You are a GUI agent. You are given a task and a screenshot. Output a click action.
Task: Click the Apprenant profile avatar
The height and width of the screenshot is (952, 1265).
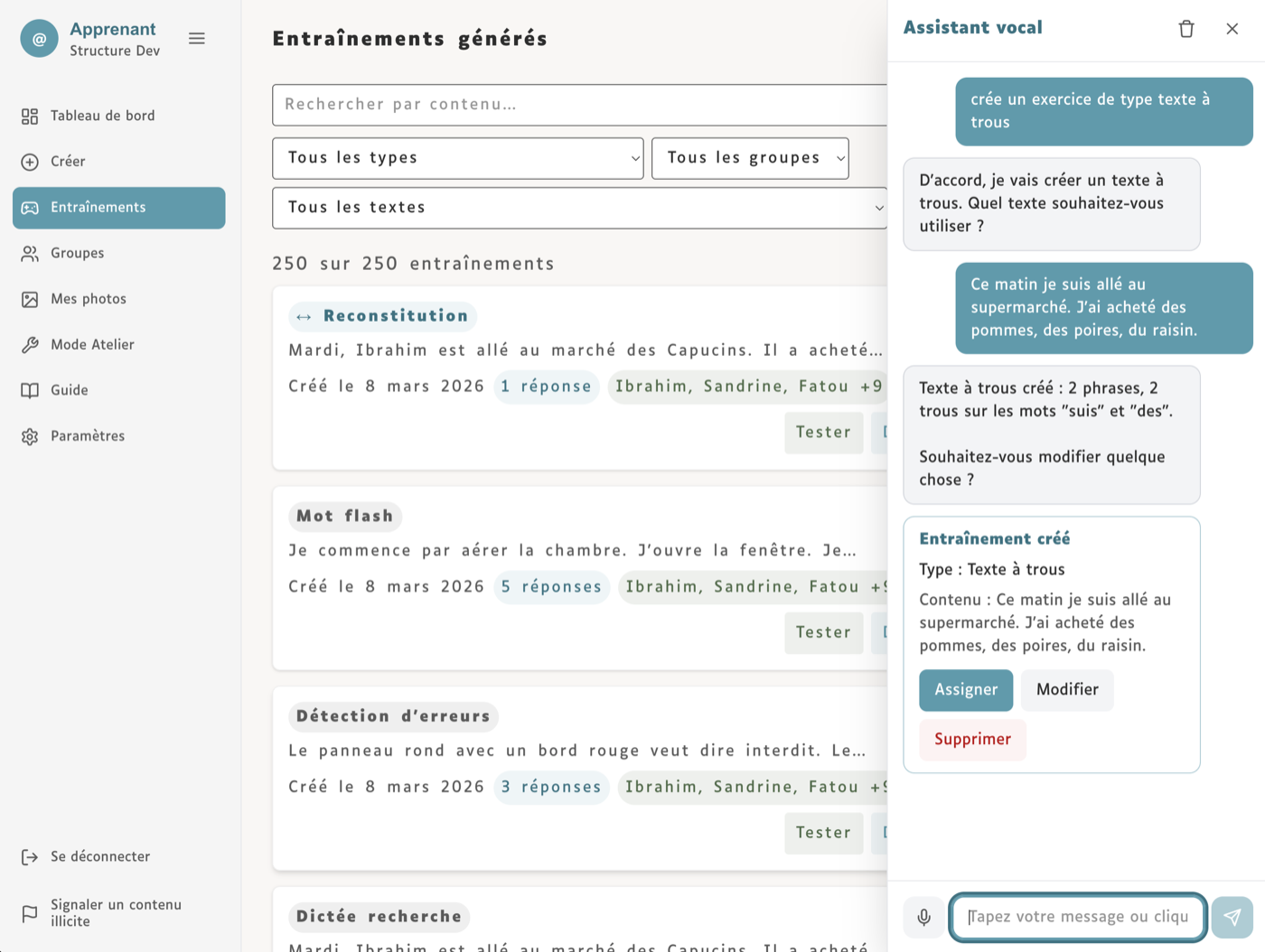point(39,39)
